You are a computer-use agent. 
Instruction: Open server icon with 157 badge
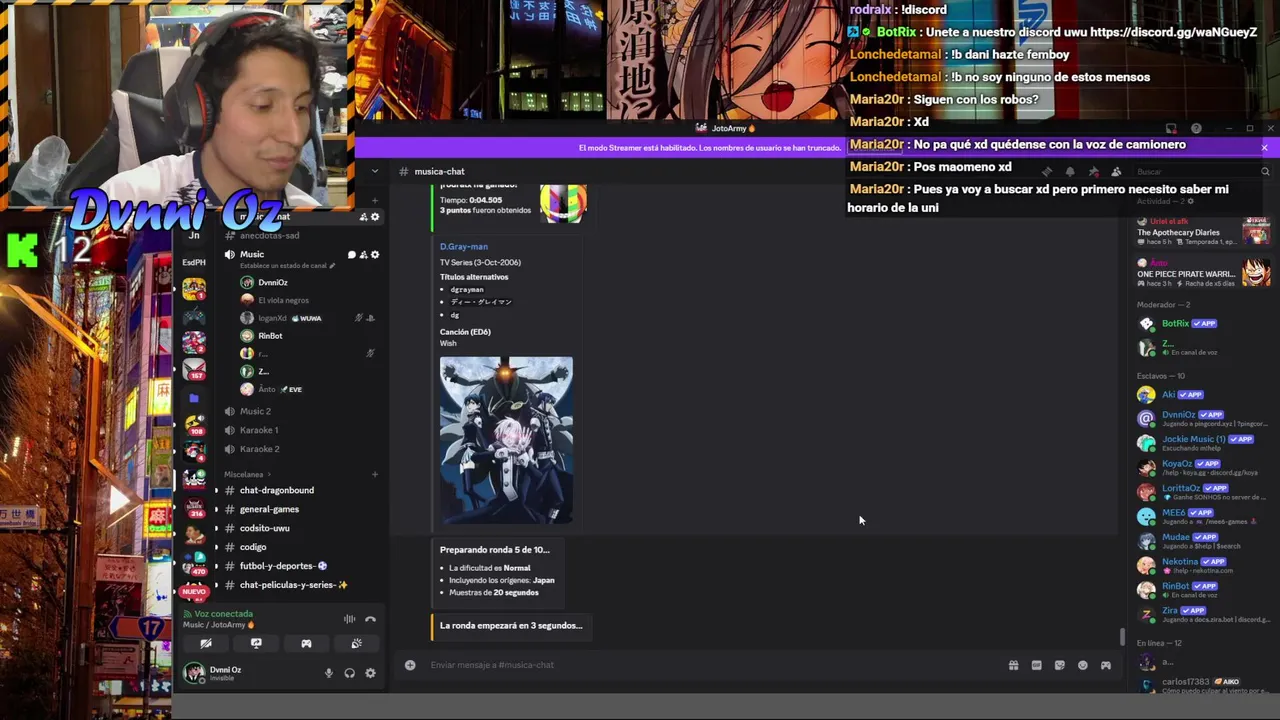[194, 369]
